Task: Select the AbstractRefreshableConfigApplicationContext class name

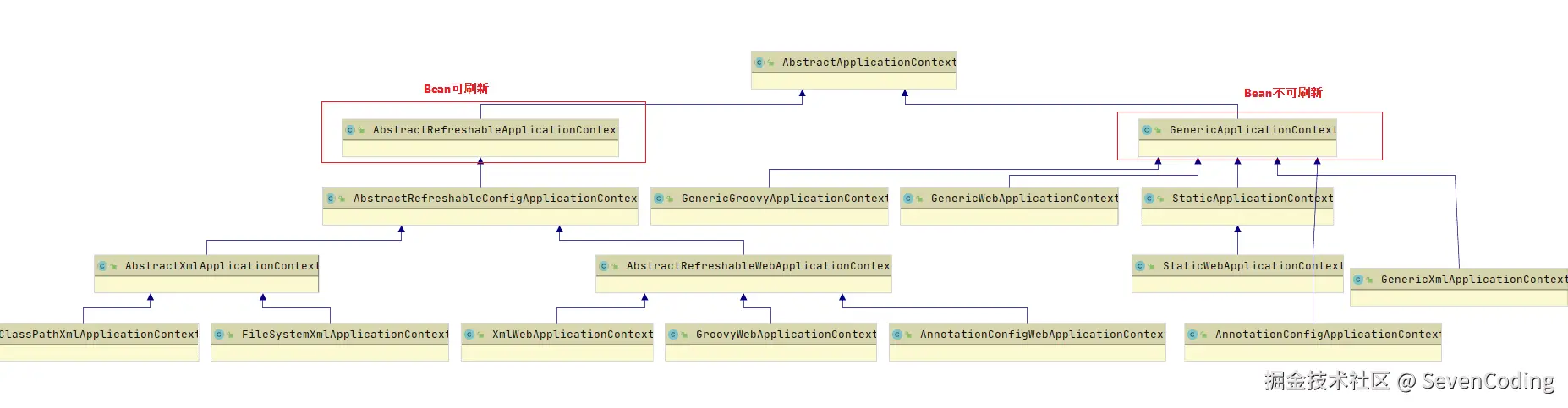Action: [496, 199]
